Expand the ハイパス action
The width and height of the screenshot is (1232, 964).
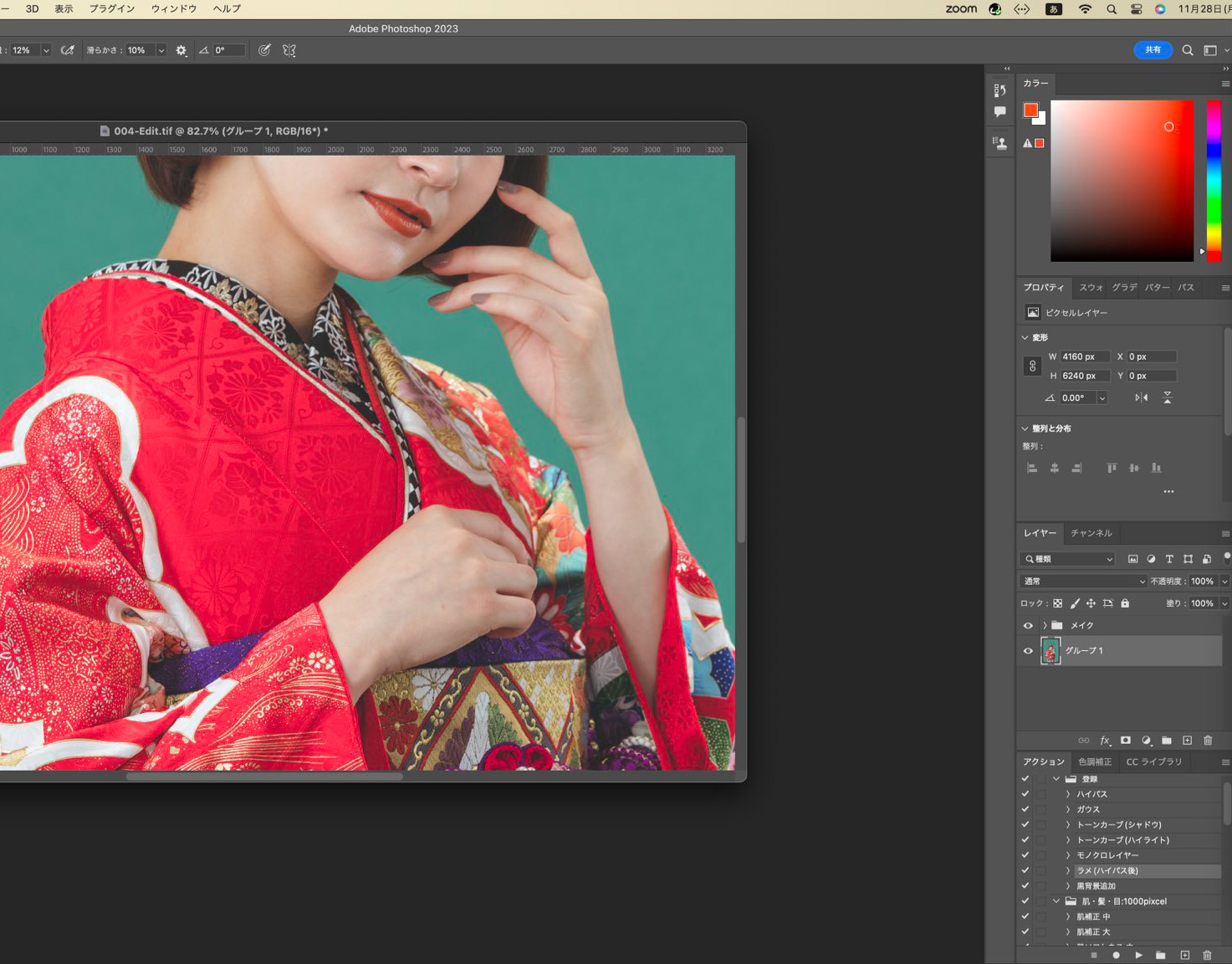(x=1068, y=794)
